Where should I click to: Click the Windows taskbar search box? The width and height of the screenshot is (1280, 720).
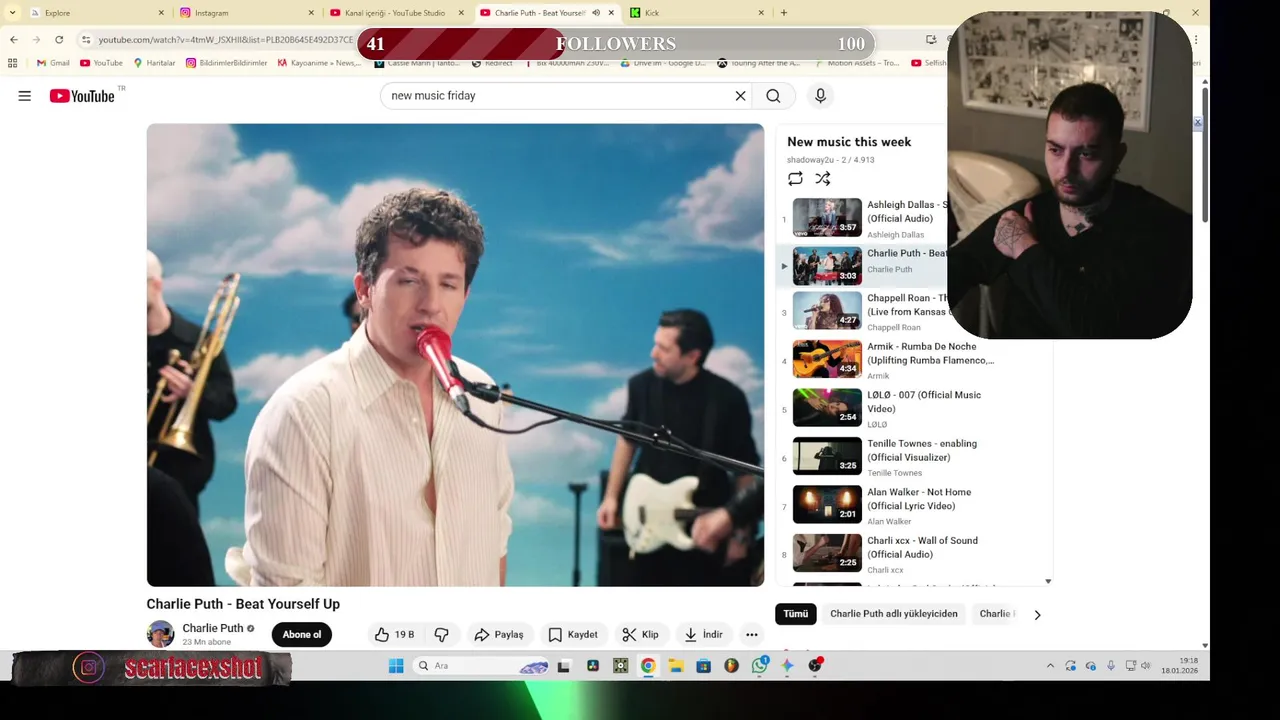481,666
